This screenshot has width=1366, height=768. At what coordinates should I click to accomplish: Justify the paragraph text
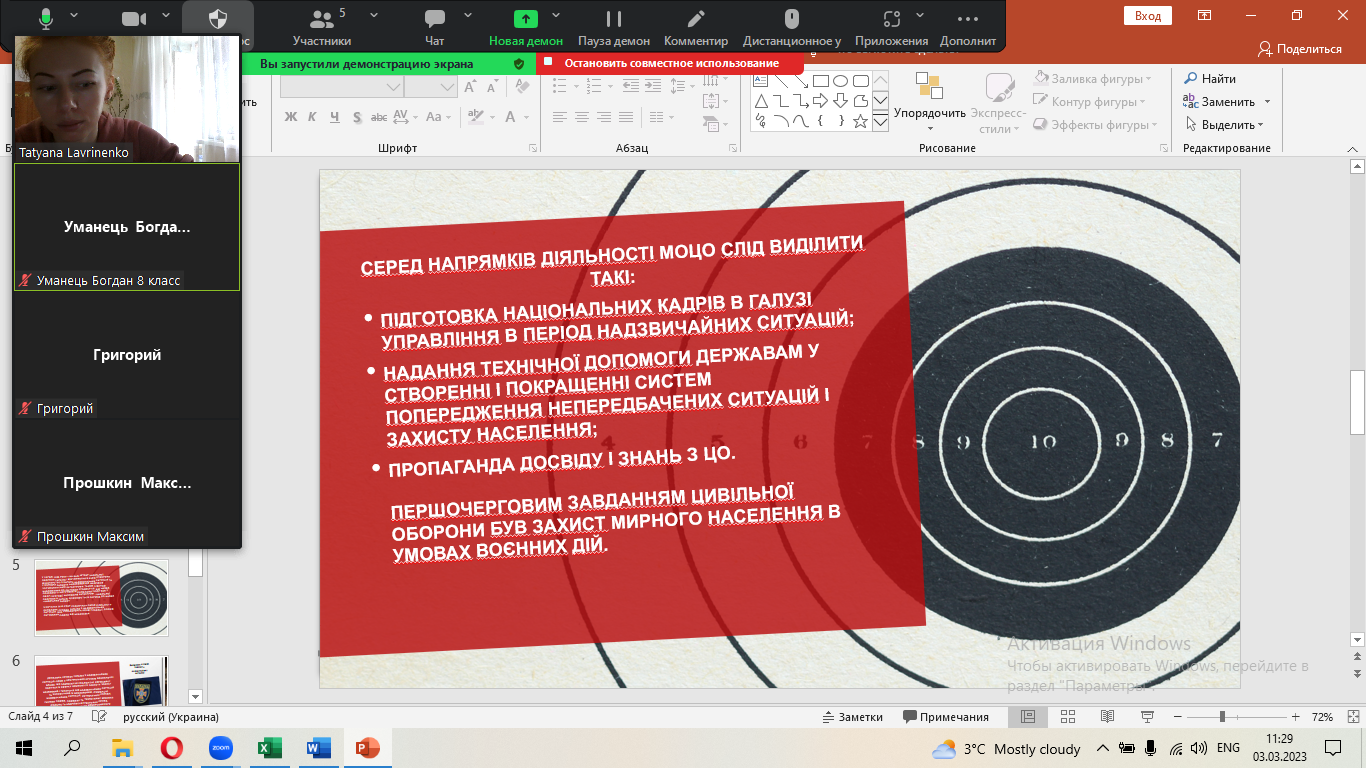(627, 117)
